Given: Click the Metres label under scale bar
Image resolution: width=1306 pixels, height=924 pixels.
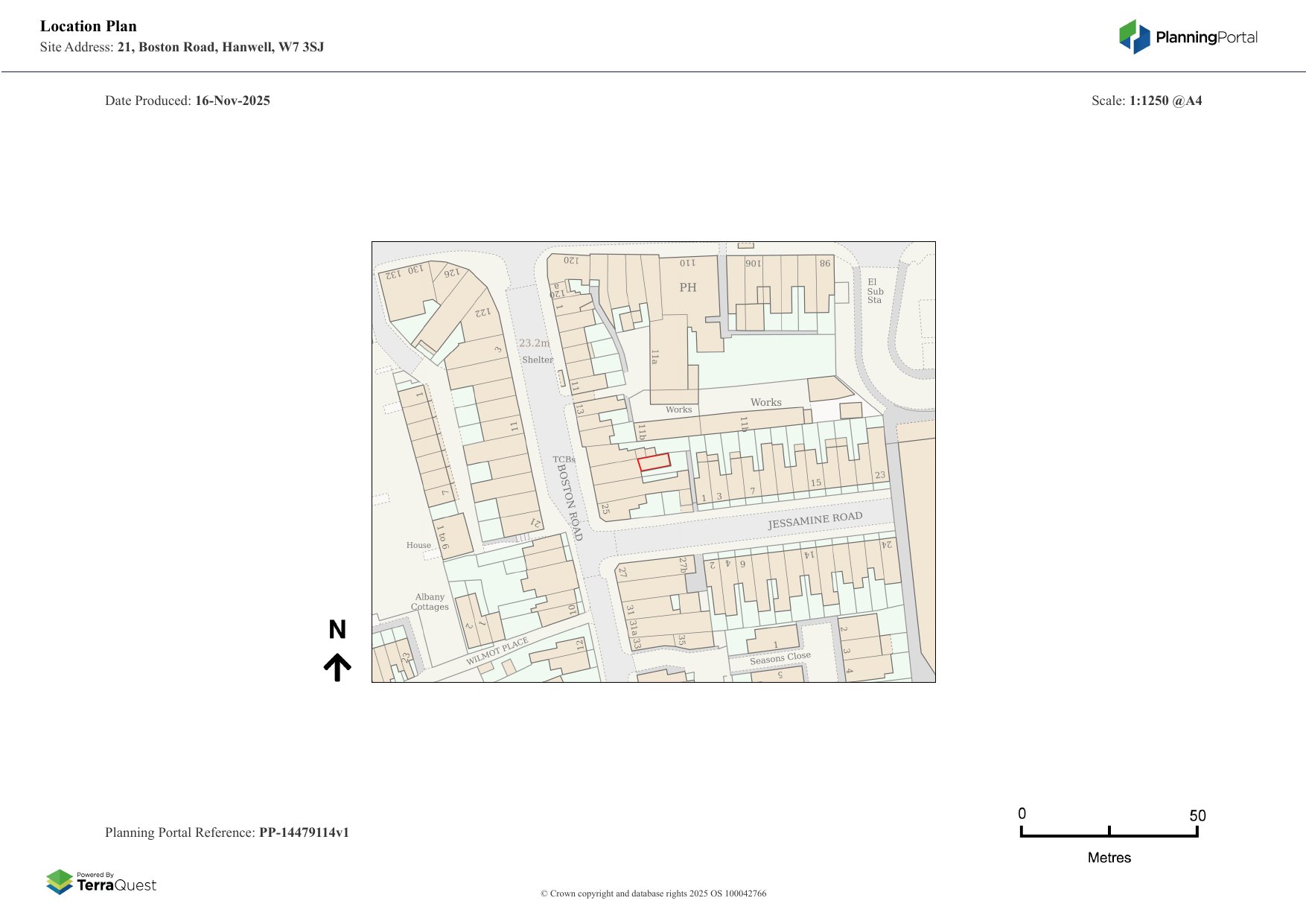Looking at the screenshot, I should [x=1109, y=858].
